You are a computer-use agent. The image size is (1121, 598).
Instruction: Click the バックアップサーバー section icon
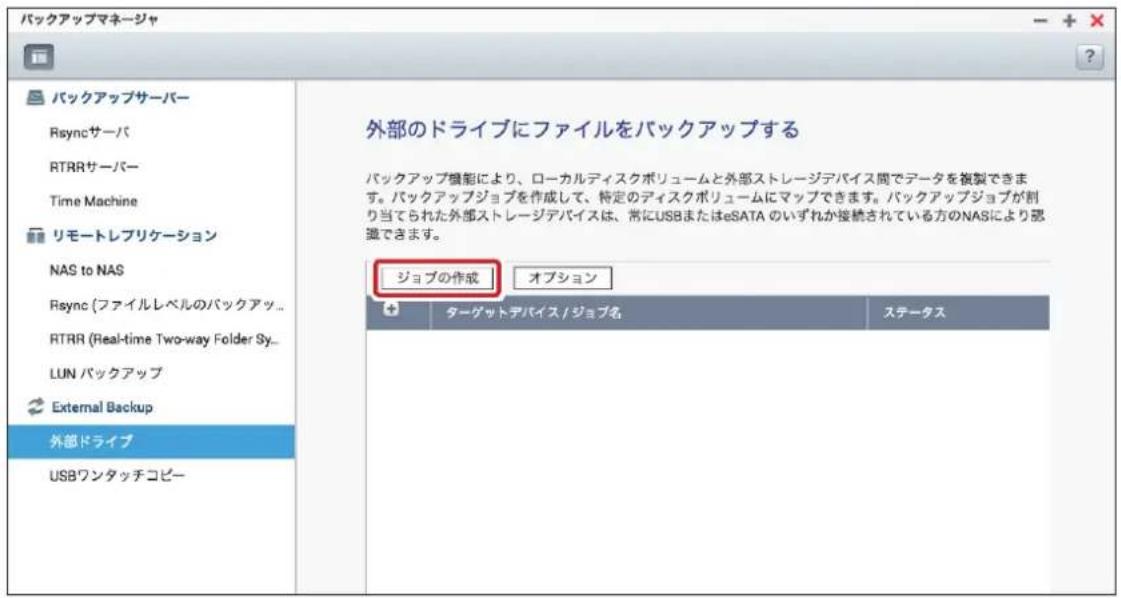[33, 99]
